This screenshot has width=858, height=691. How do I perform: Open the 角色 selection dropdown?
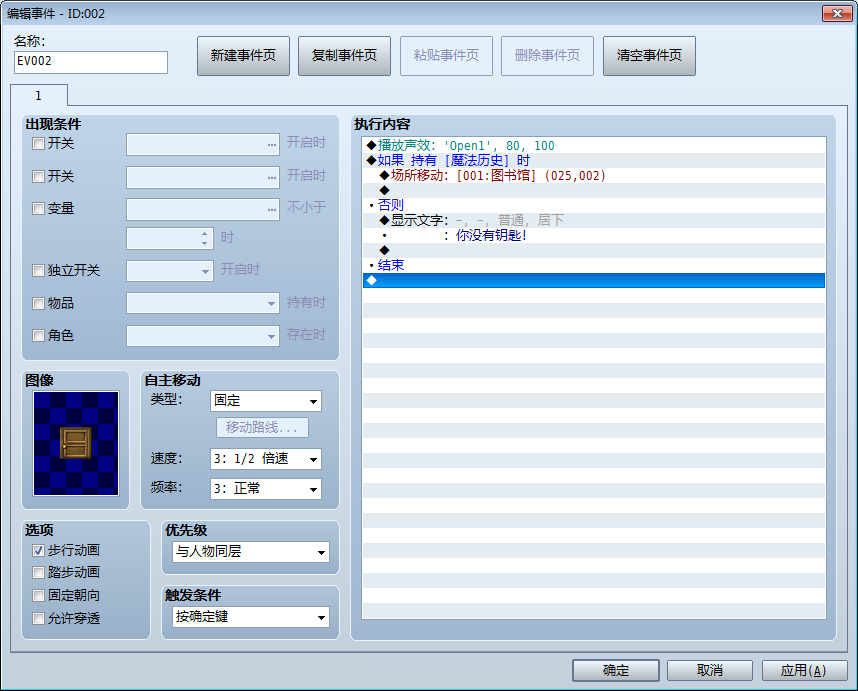pyautogui.click(x=203, y=336)
